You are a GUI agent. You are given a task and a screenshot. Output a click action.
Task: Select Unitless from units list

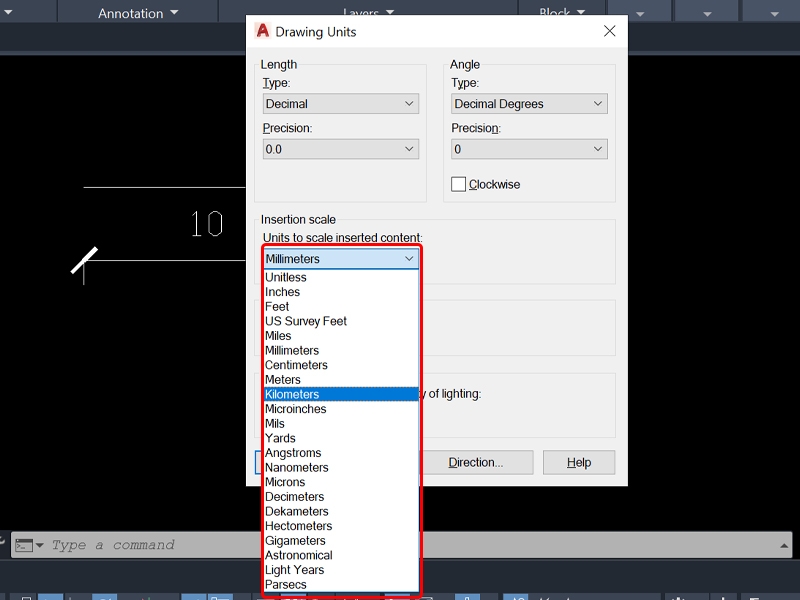[x=341, y=278]
